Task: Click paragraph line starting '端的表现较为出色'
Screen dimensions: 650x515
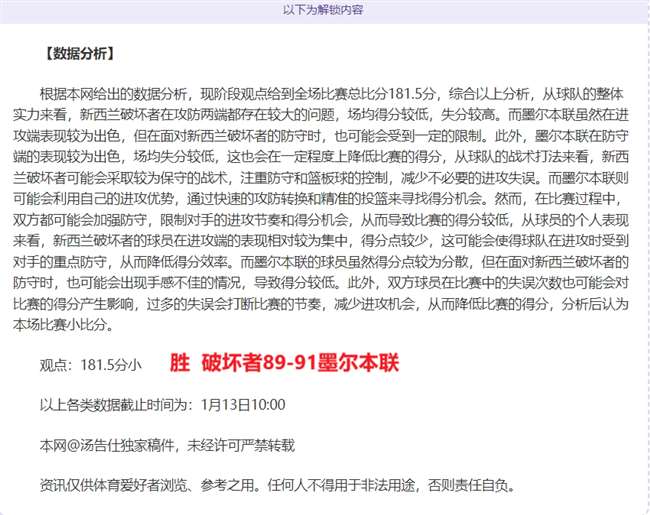Action: 321,156
